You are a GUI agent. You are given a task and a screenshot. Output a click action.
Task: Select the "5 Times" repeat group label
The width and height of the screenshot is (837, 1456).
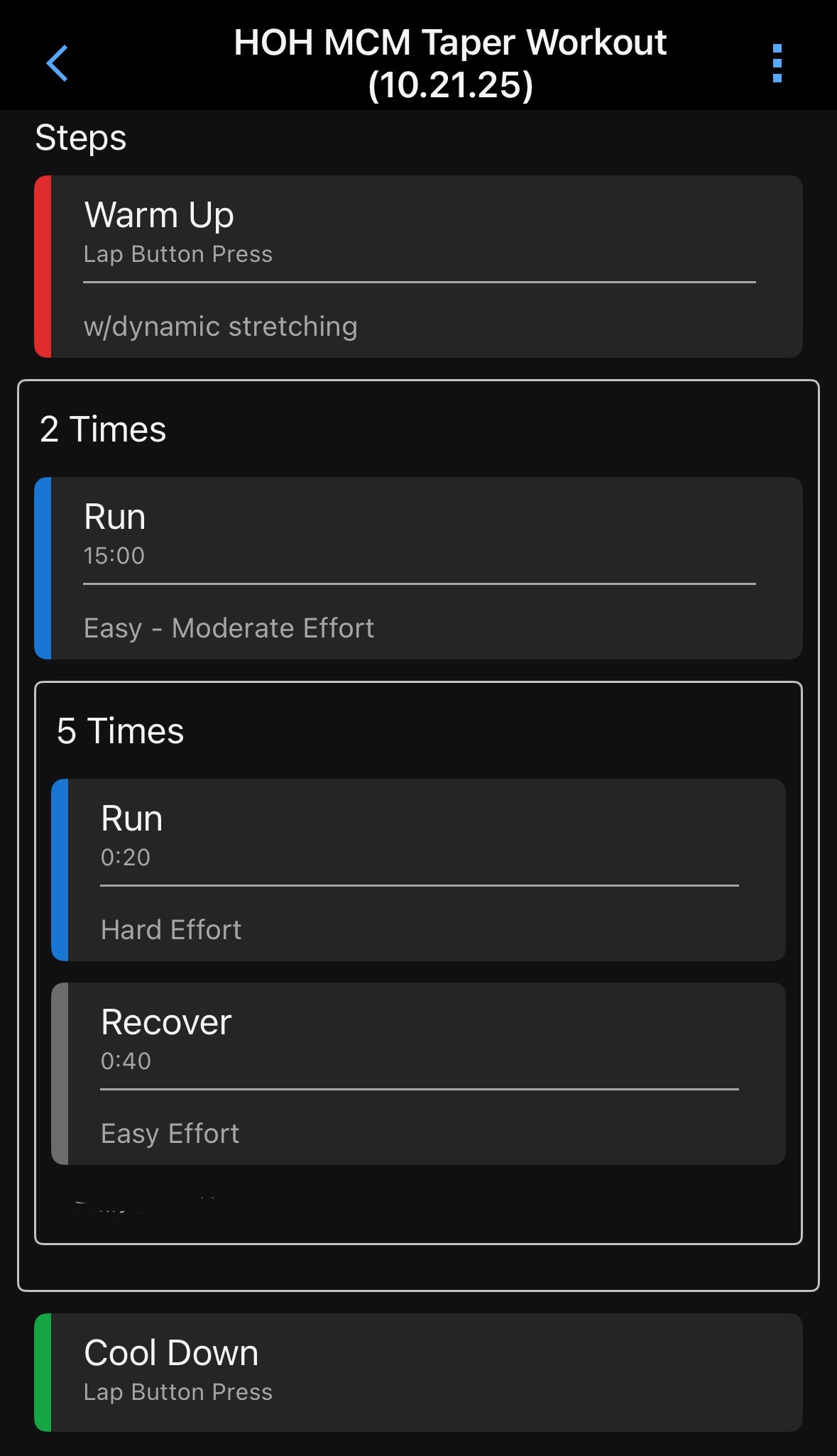pyautogui.click(x=120, y=731)
